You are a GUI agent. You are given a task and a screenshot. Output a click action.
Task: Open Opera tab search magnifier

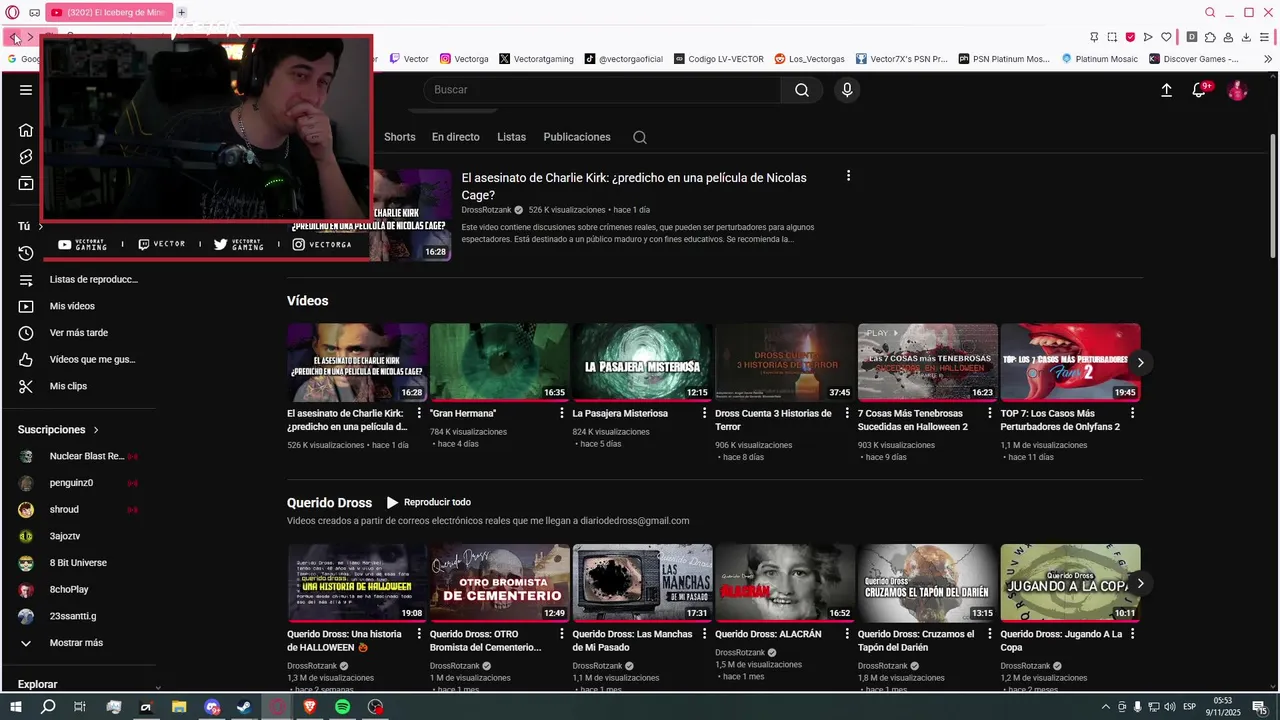click(1210, 13)
